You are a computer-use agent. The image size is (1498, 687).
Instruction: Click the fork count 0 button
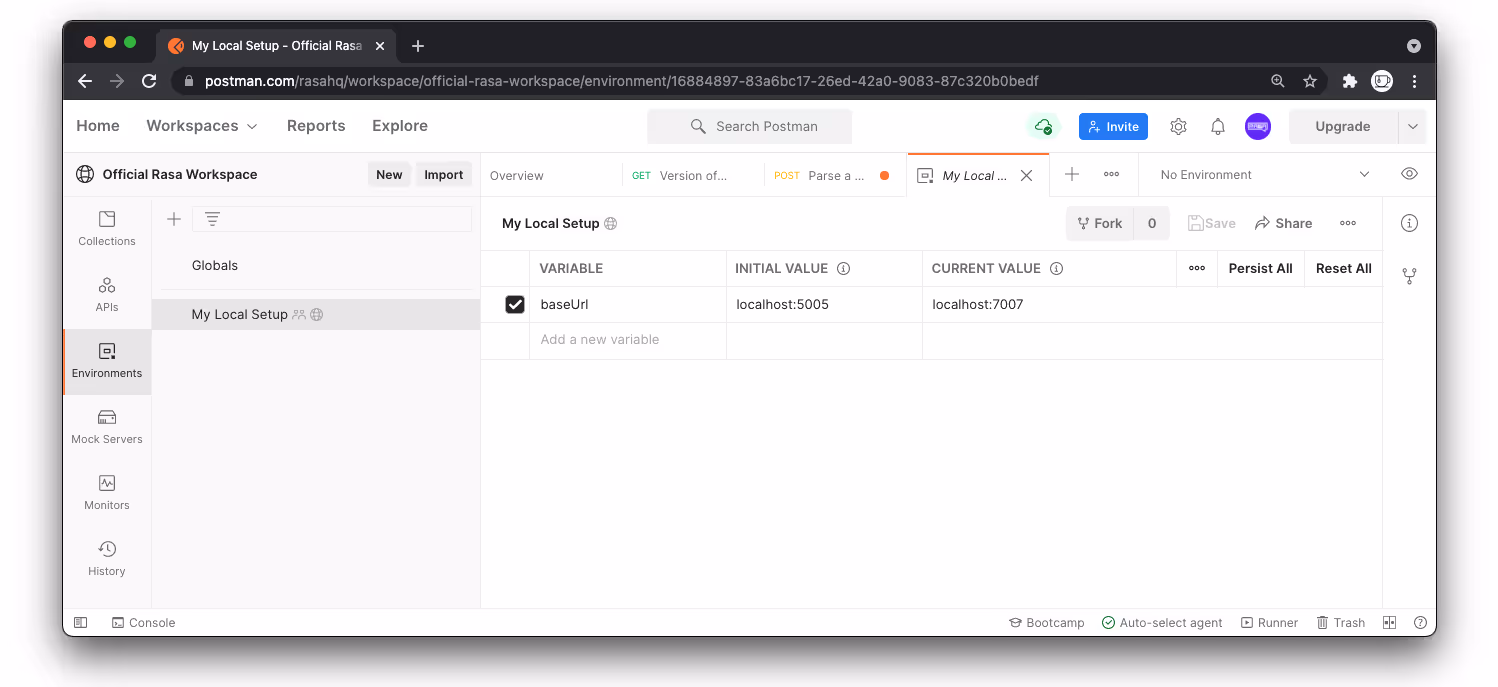(1152, 223)
